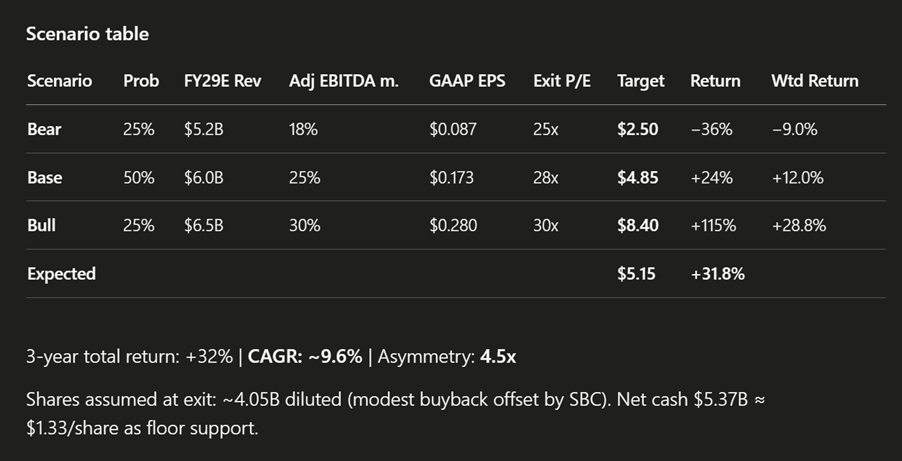Image resolution: width=902 pixels, height=461 pixels.
Task: Click the $4.85 Base target price
Action: (x=637, y=177)
